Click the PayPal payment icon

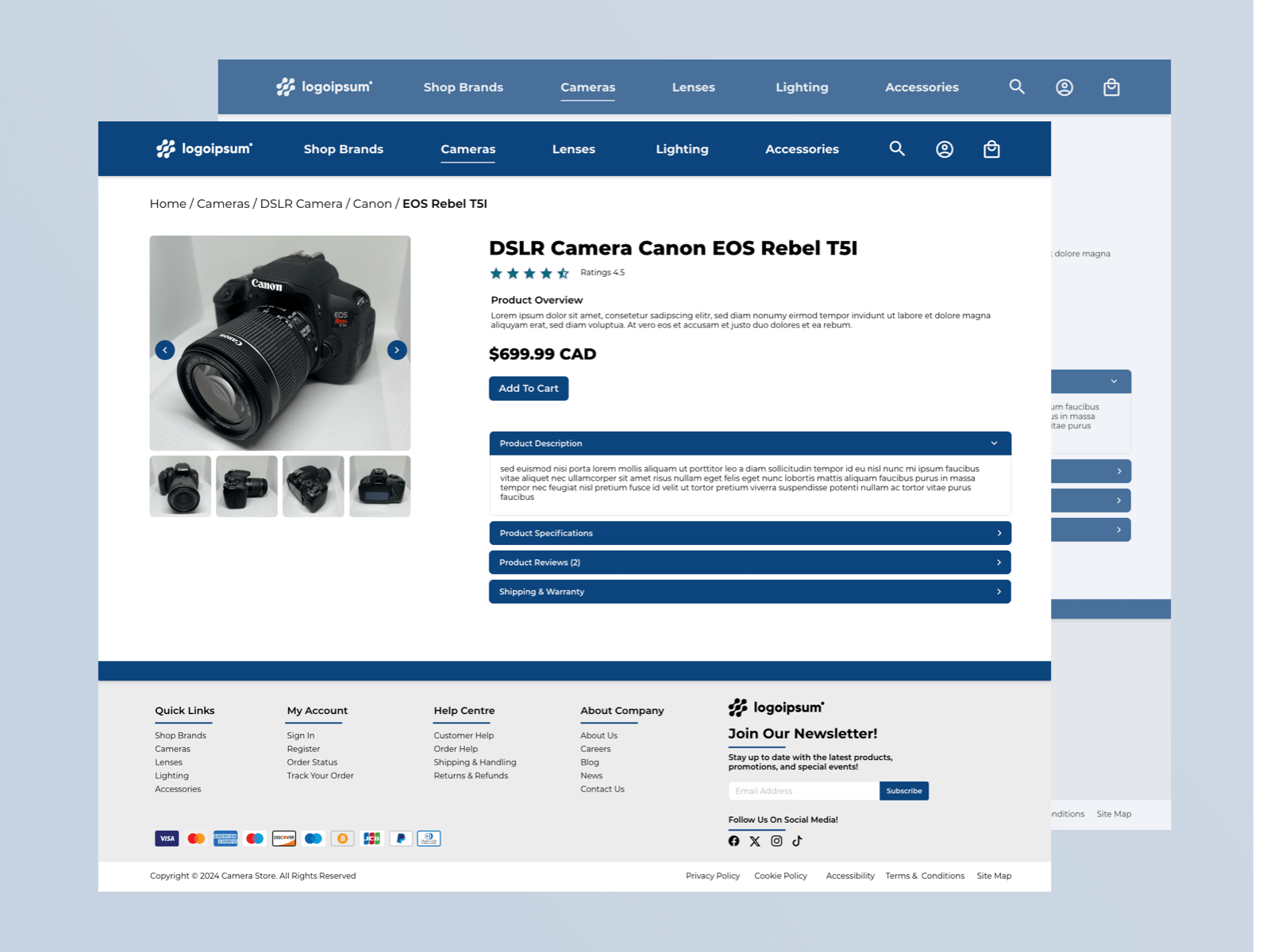click(401, 839)
